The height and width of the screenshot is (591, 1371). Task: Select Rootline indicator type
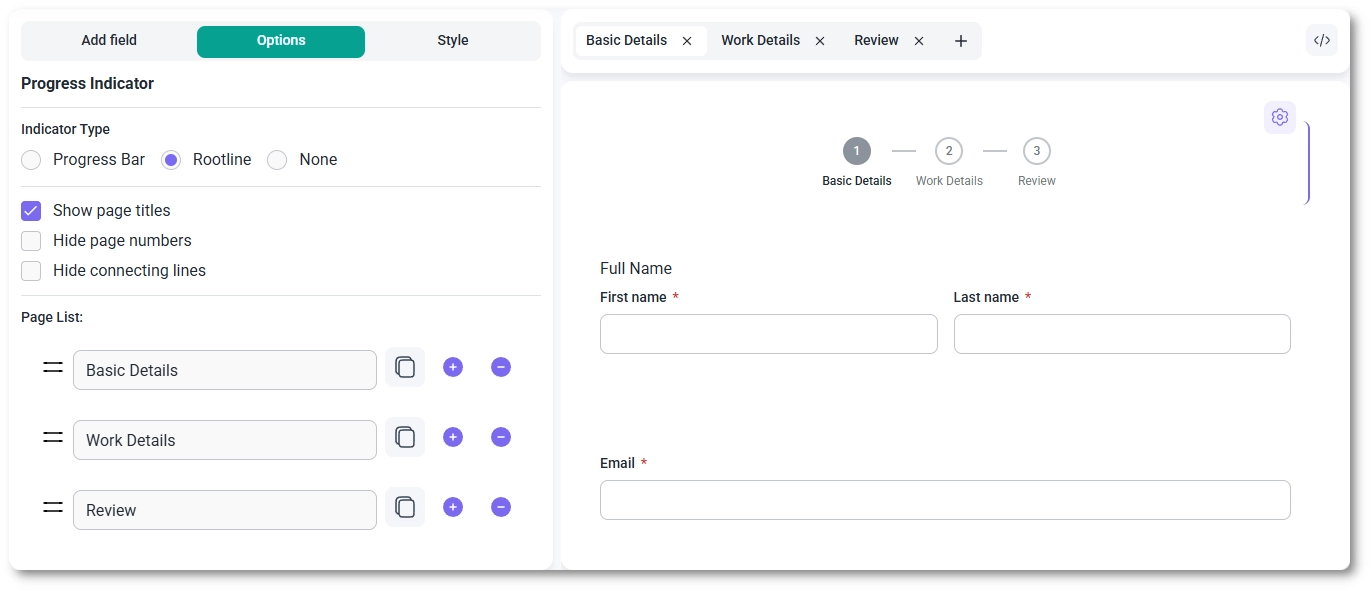(x=171, y=160)
